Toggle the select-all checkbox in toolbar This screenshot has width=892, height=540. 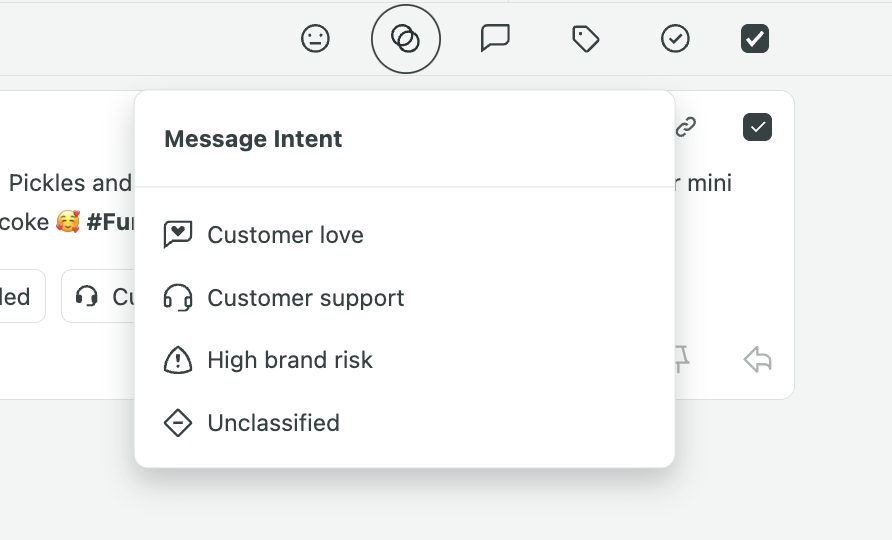[x=755, y=39]
